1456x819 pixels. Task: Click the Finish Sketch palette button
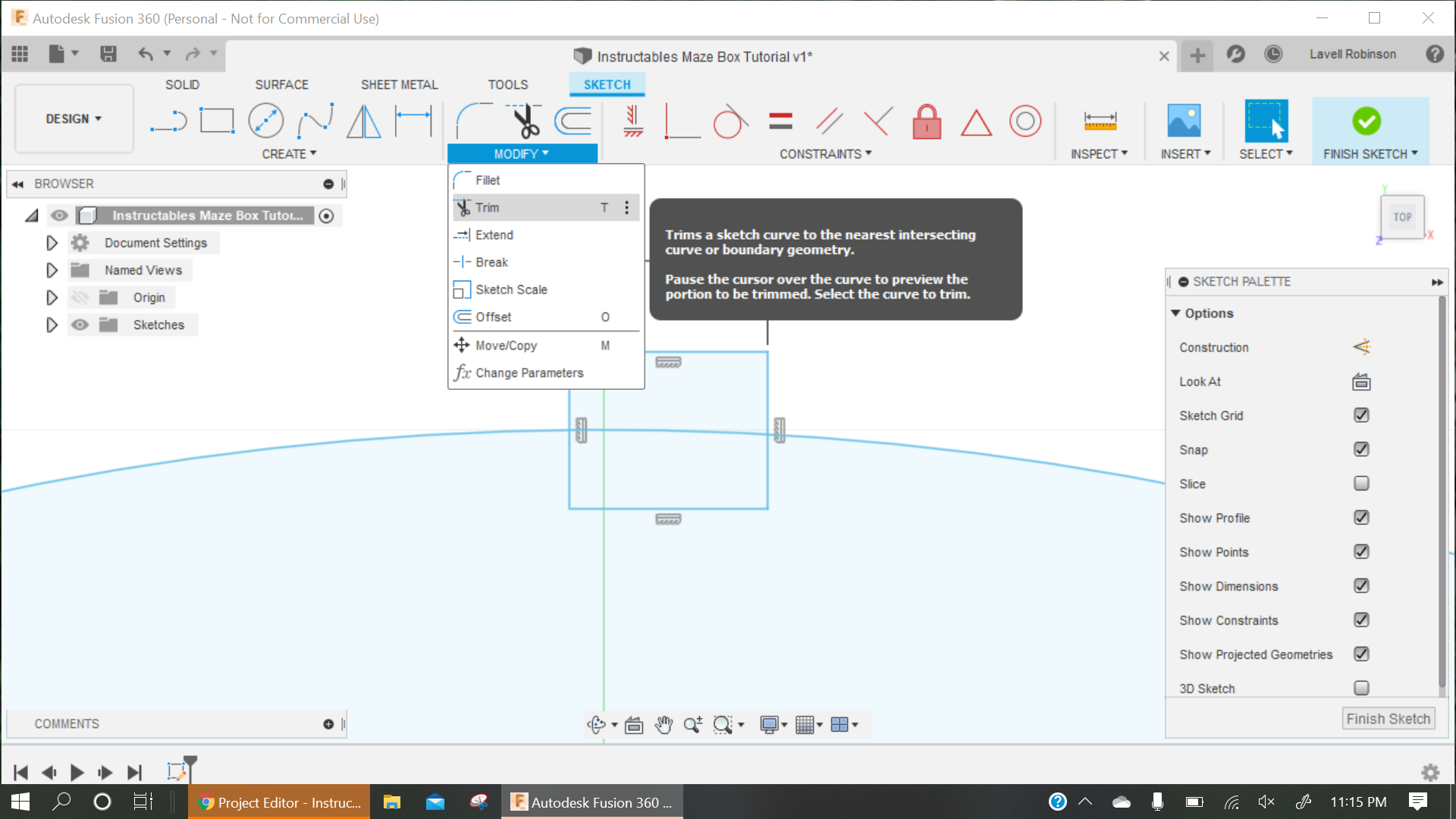[x=1389, y=719]
